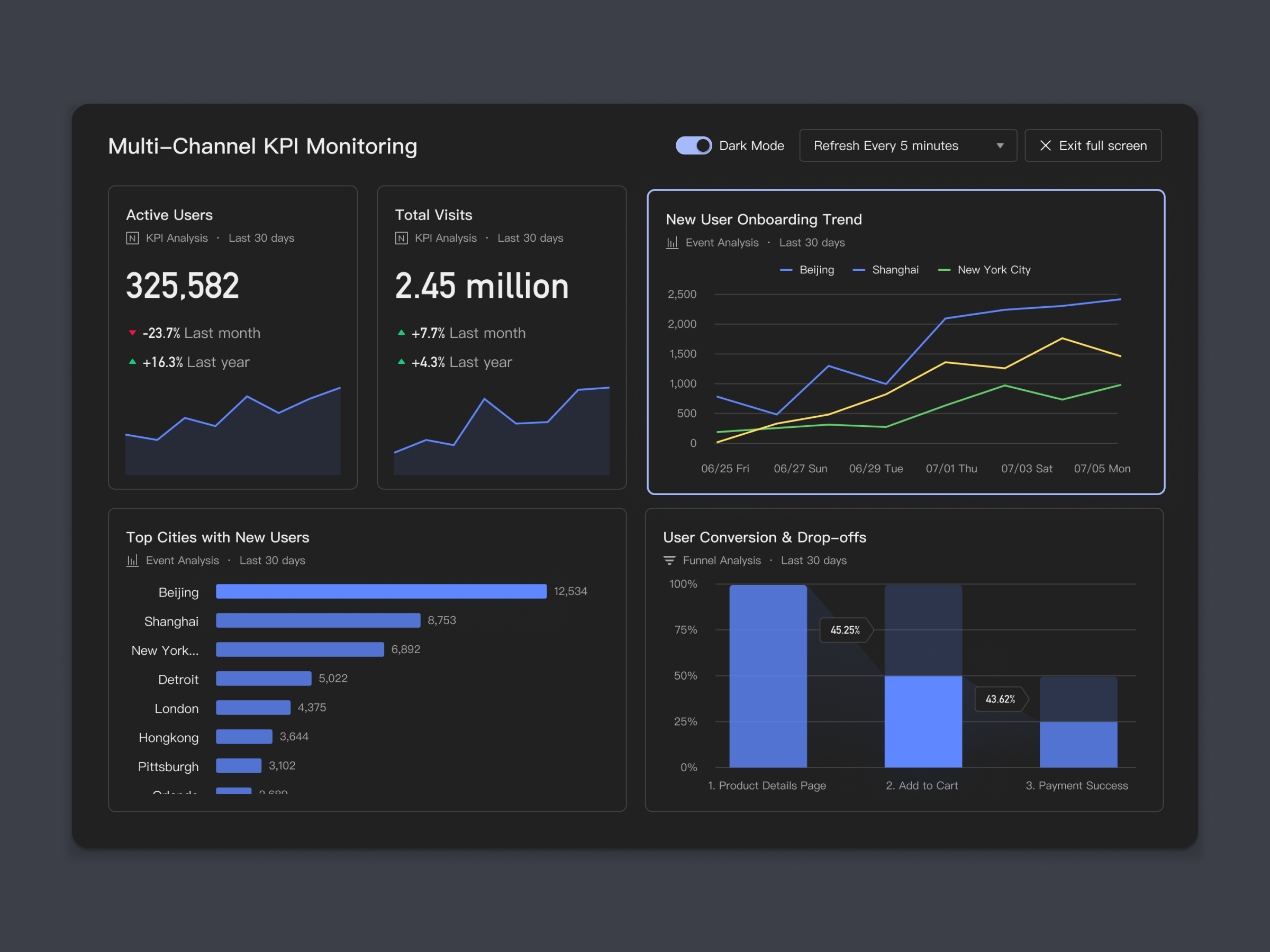Click the 45.25% conversion rate label

(845, 630)
